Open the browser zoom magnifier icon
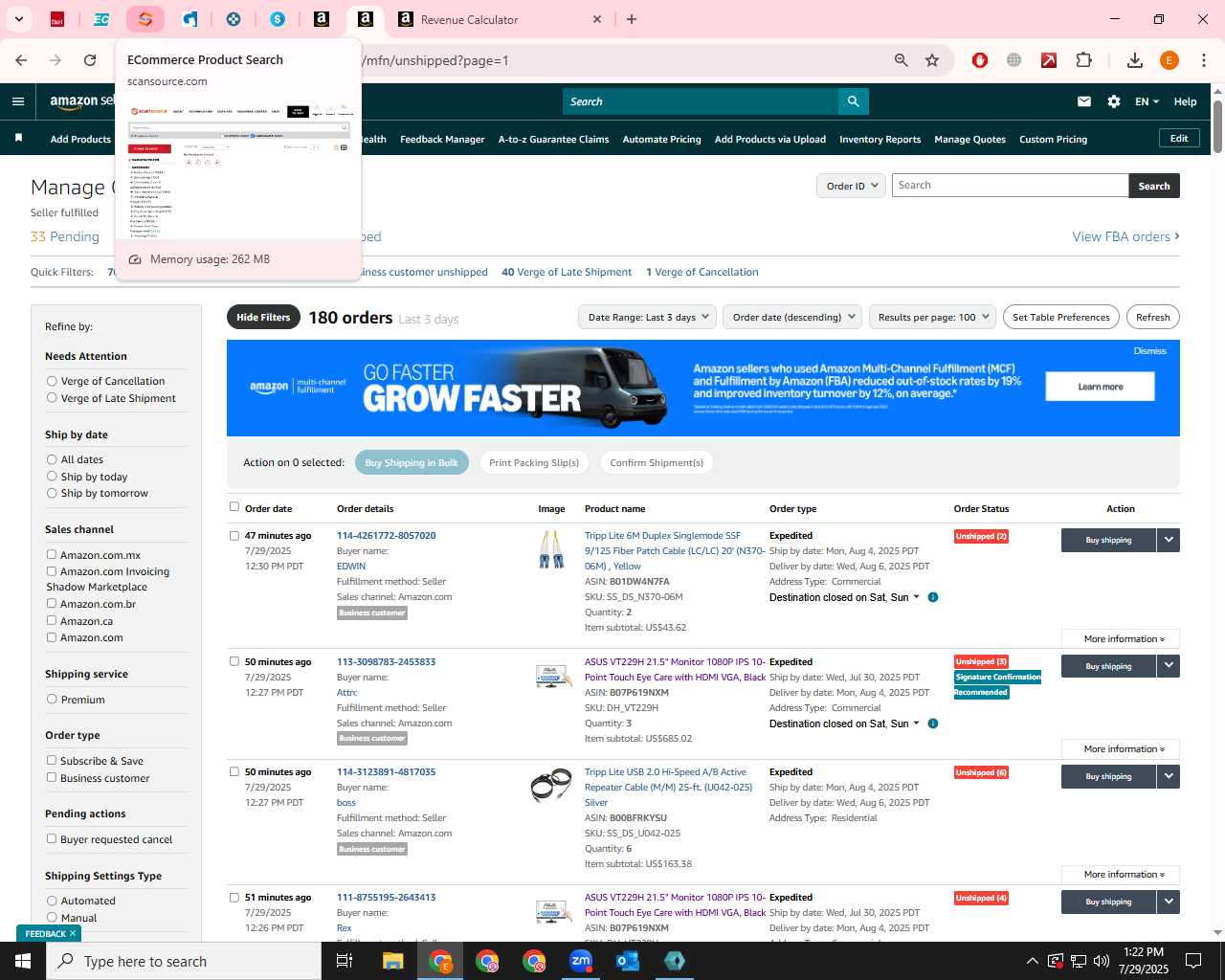1225x980 pixels. point(901,60)
